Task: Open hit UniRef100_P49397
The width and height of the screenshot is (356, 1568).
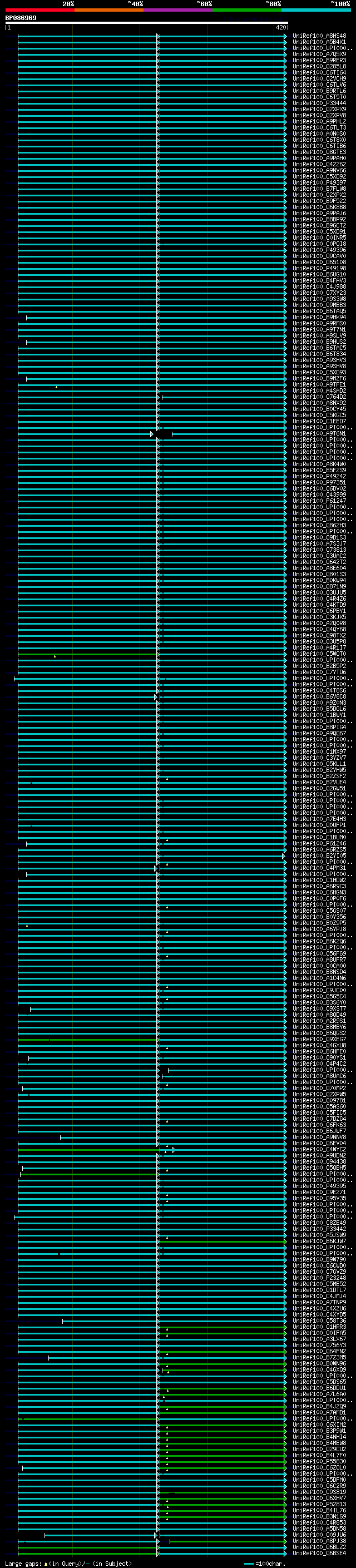Action: (319, 182)
